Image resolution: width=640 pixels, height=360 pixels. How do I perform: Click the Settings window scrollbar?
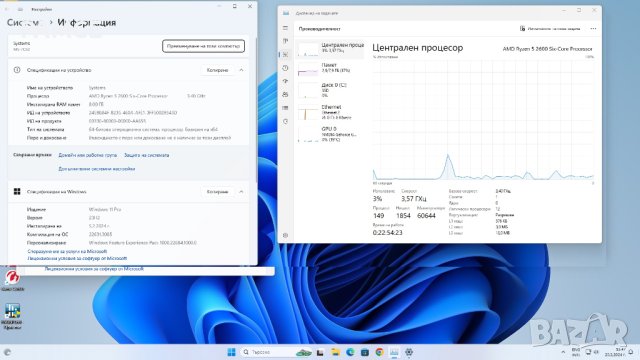[x=256, y=110]
